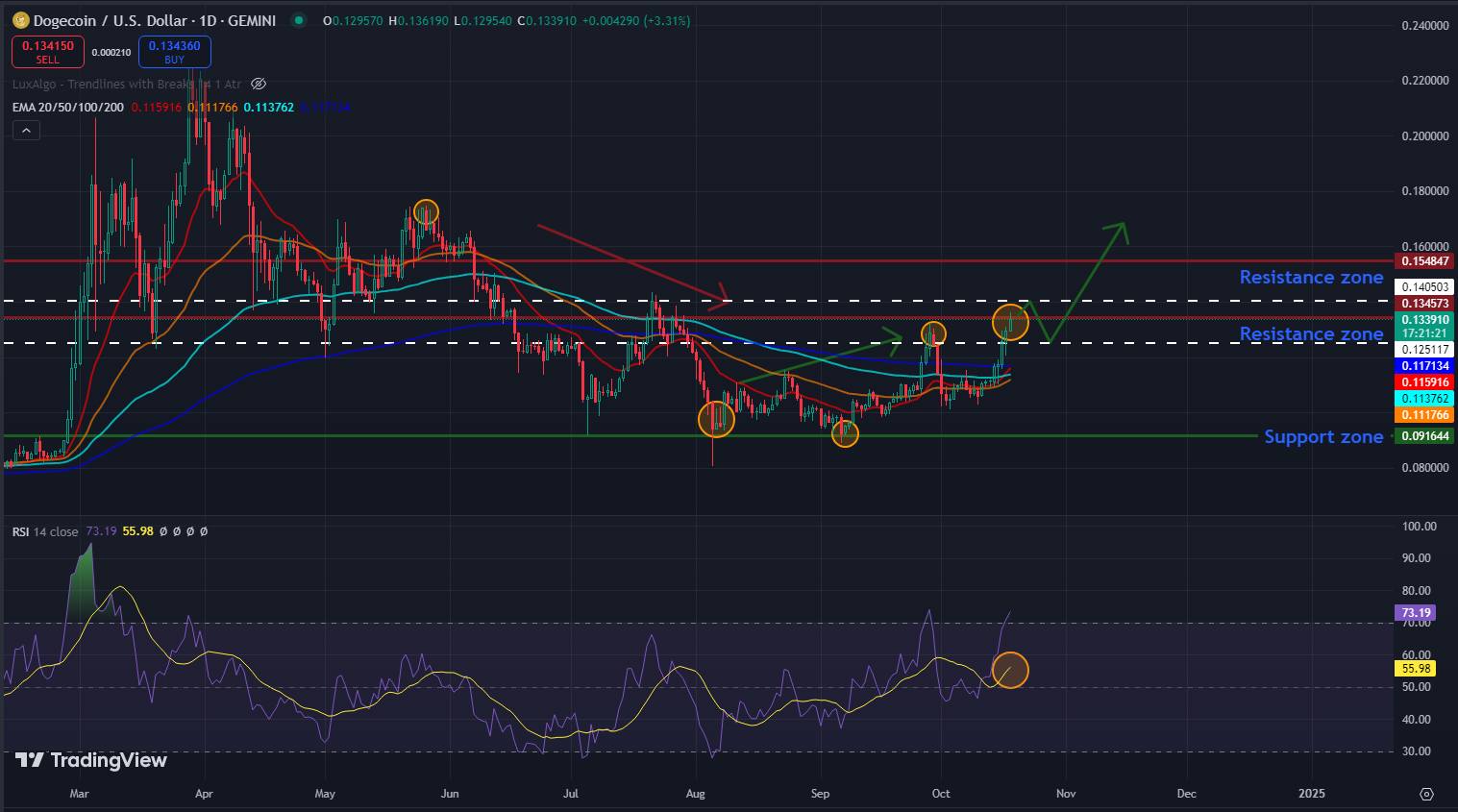Click the Aug label on time axis

coord(696,794)
